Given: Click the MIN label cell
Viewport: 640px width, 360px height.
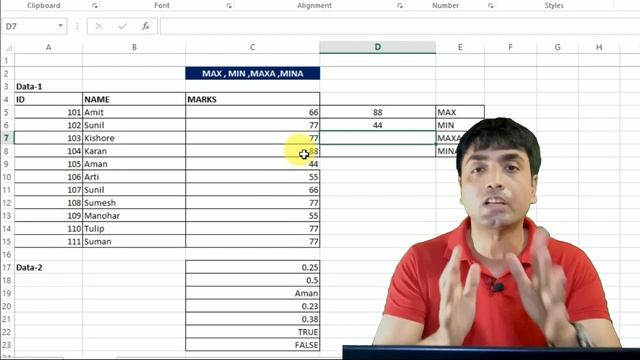Looking at the screenshot, I should coord(460,125).
